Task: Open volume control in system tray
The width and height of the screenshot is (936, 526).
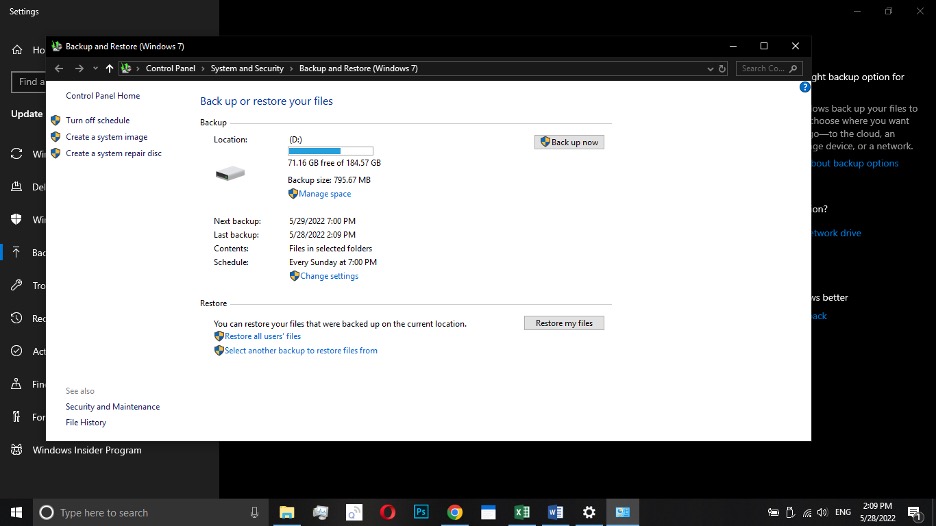Action: click(x=823, y=512)
